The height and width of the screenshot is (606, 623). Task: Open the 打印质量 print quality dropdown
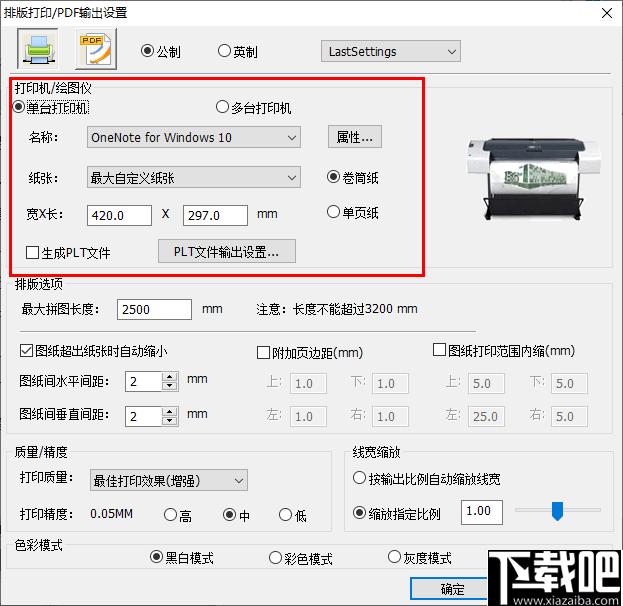point(169,480)
